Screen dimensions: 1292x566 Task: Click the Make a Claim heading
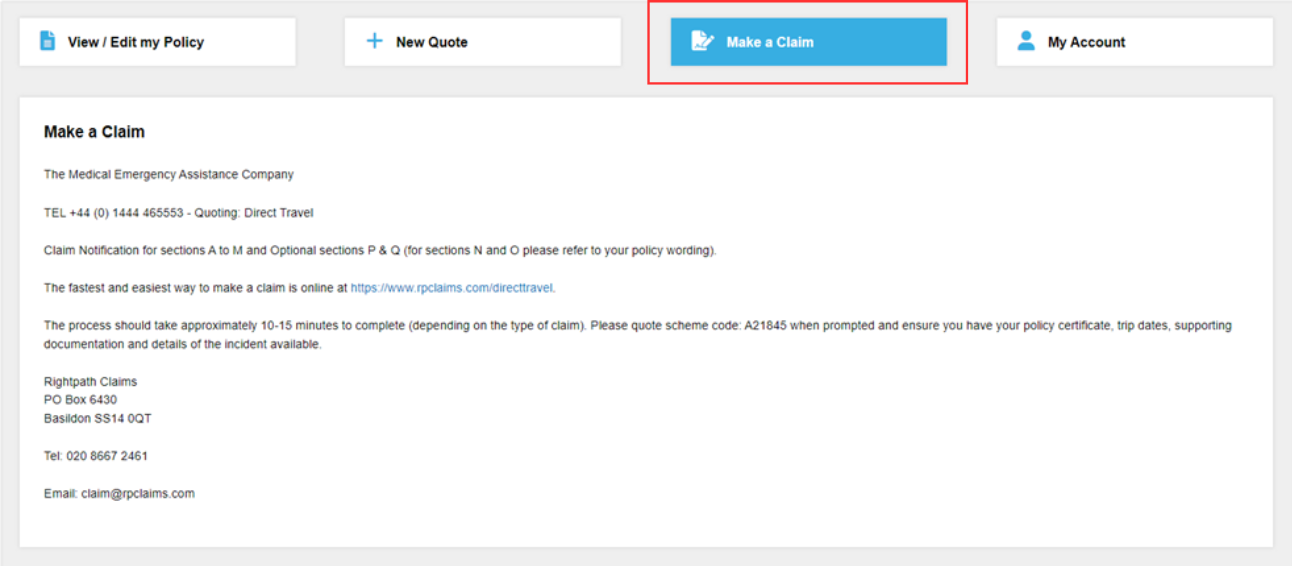point(94,132)
